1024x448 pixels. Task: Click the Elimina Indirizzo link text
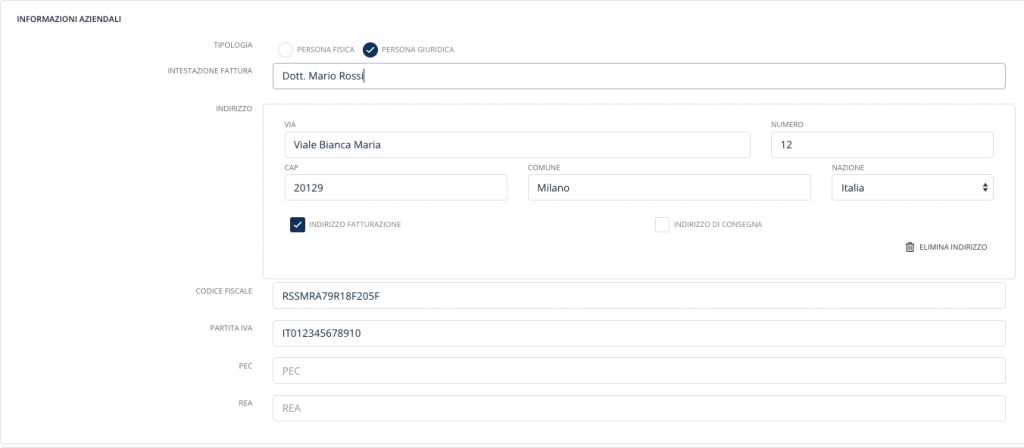[x=953, y=248]
